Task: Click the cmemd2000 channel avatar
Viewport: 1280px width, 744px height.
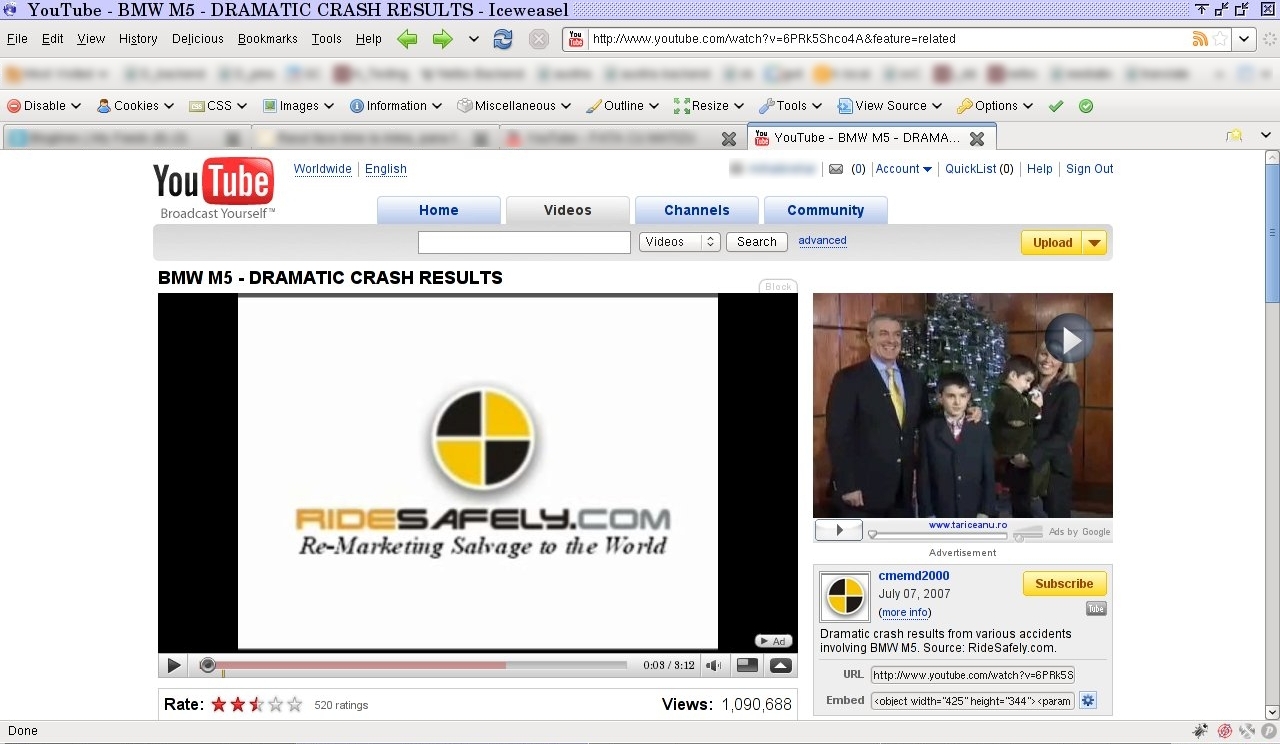Action: pos(845,597)
